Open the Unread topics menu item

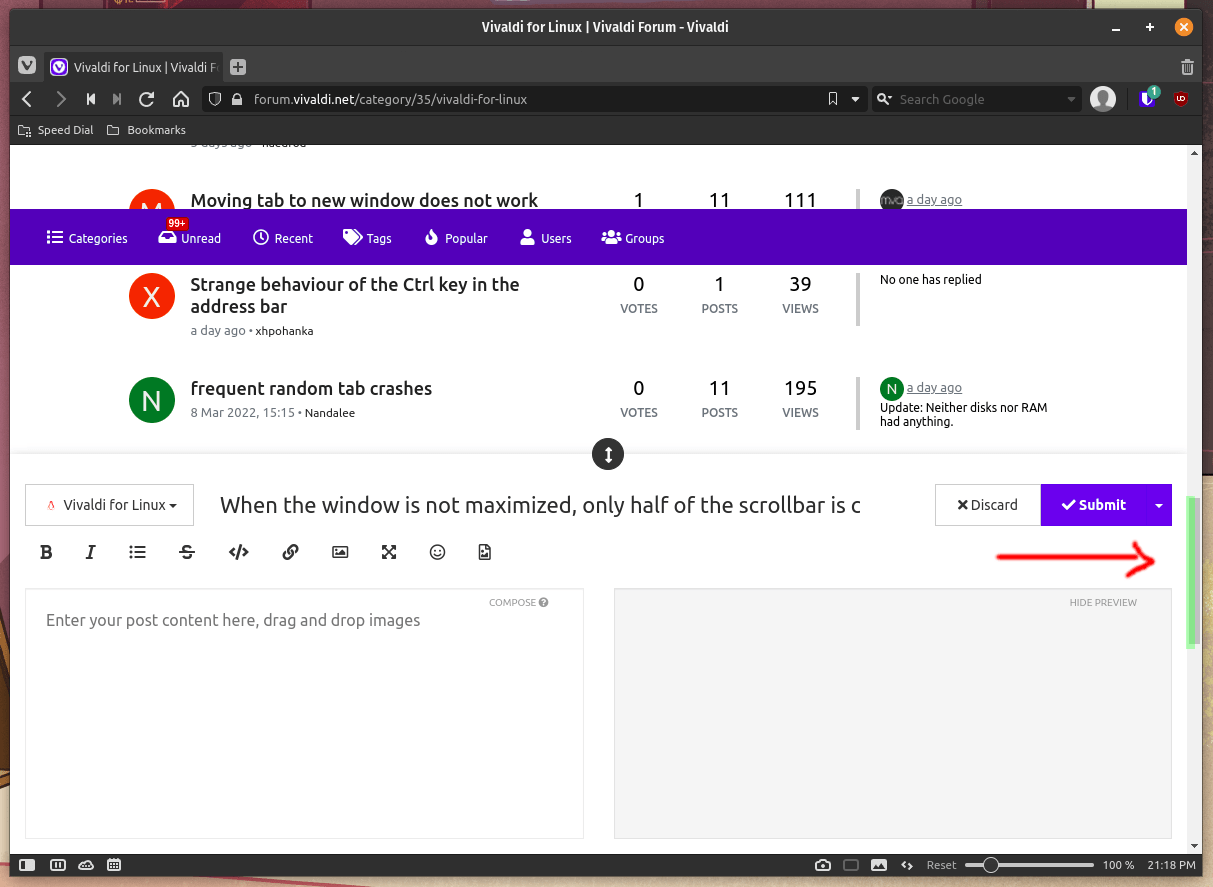coord(189,237)
